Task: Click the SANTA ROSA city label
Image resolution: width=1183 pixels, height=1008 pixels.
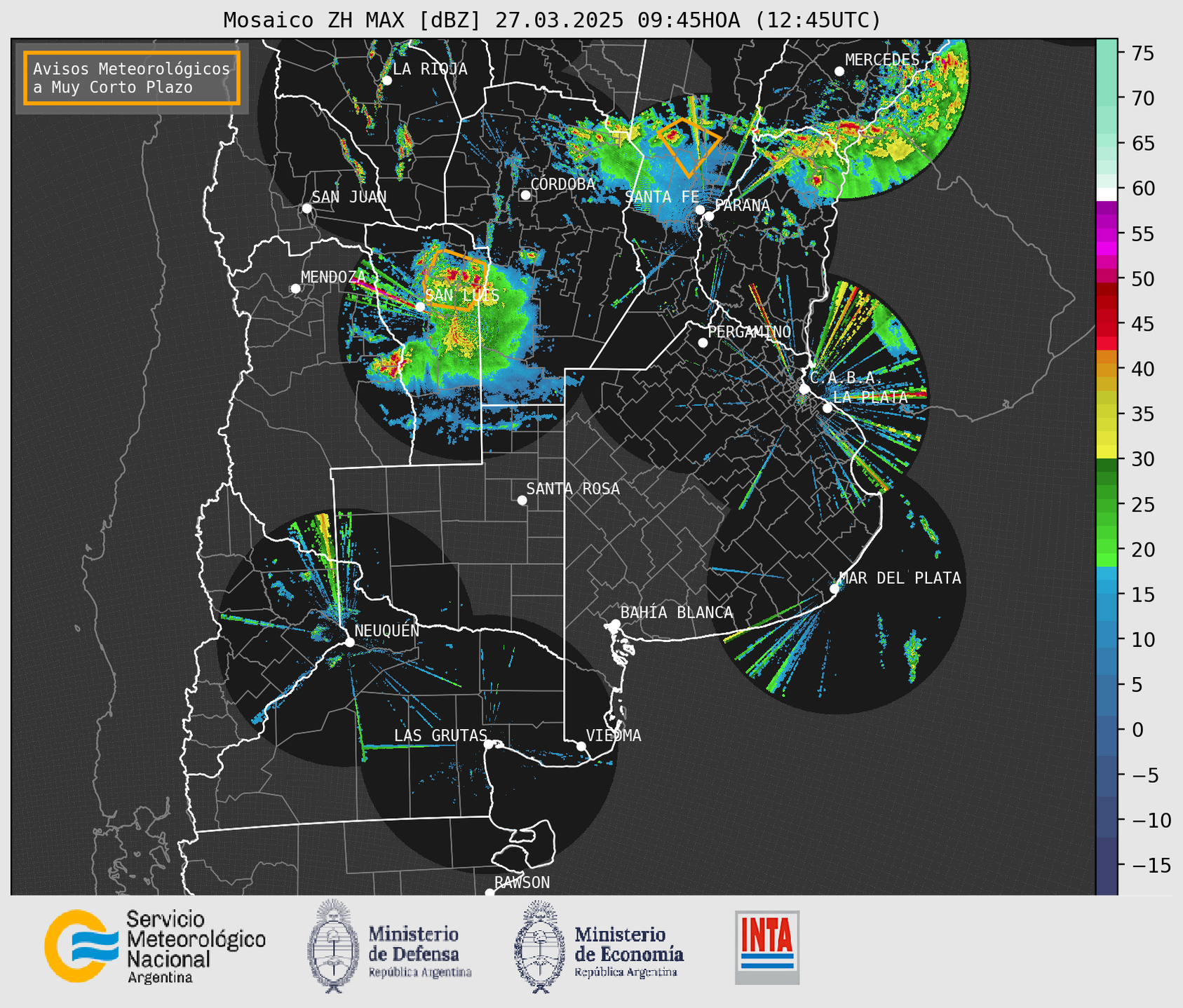Action: tap(573, 489)
